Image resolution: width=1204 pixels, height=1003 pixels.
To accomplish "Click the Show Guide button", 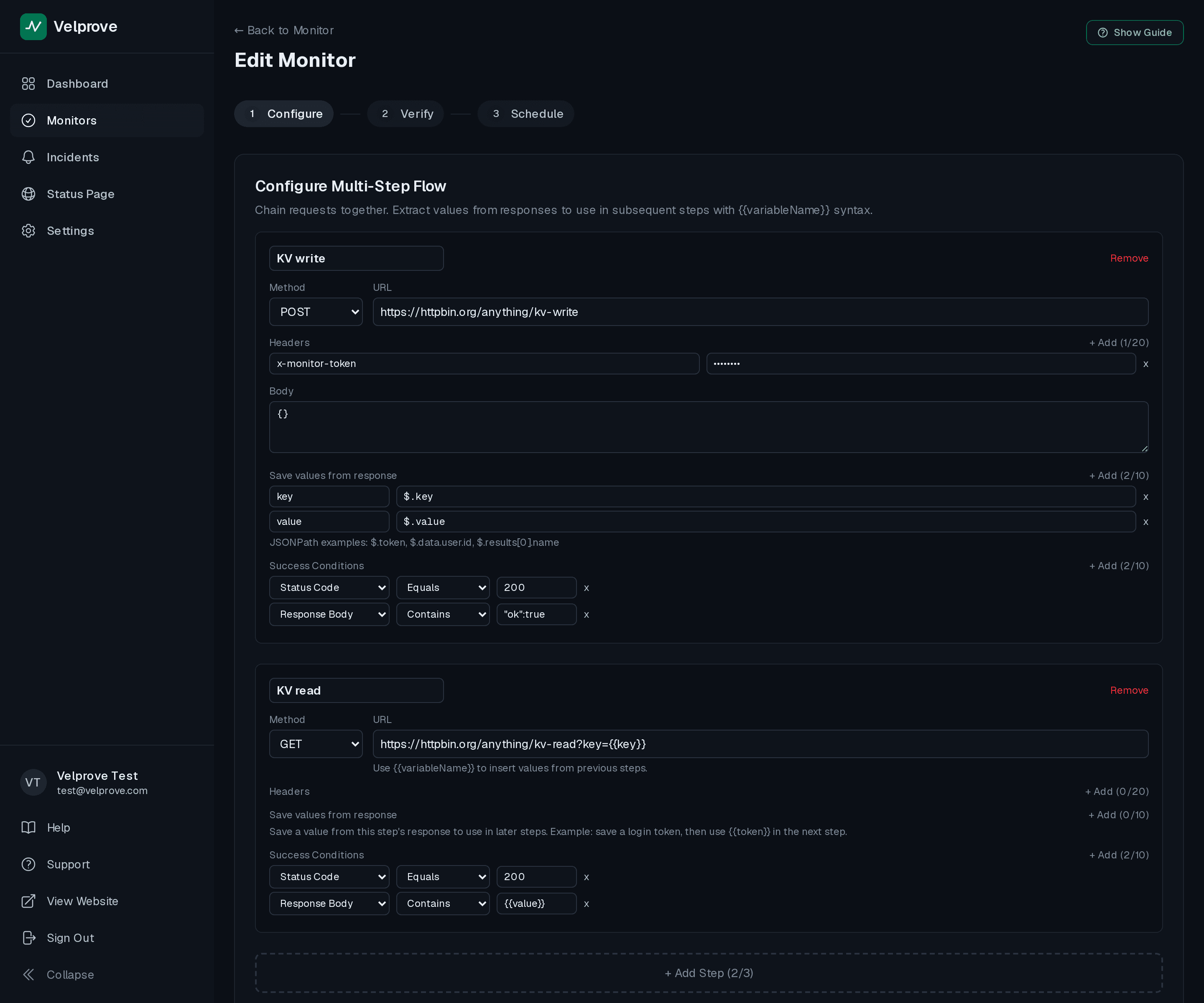I will (x=1134, y=33).
